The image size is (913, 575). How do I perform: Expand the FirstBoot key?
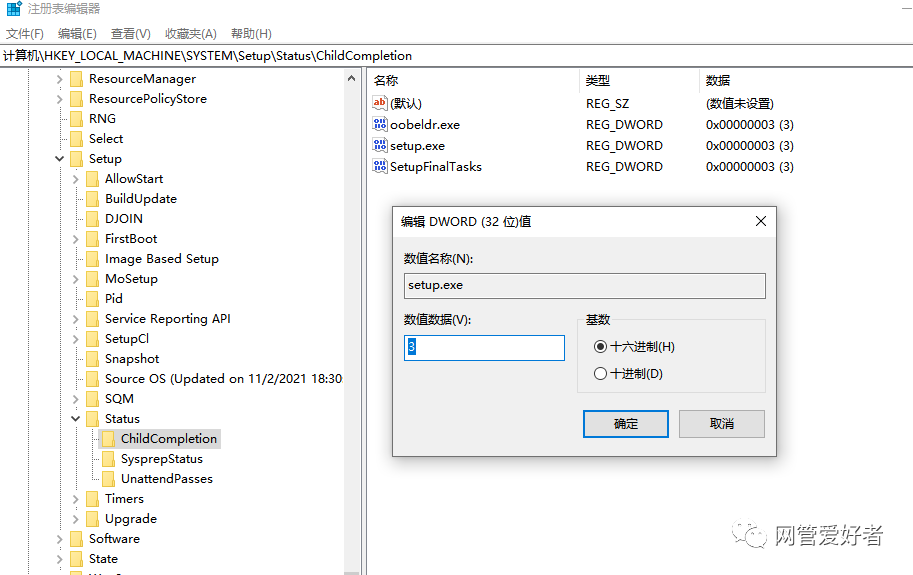pos(75,239)
